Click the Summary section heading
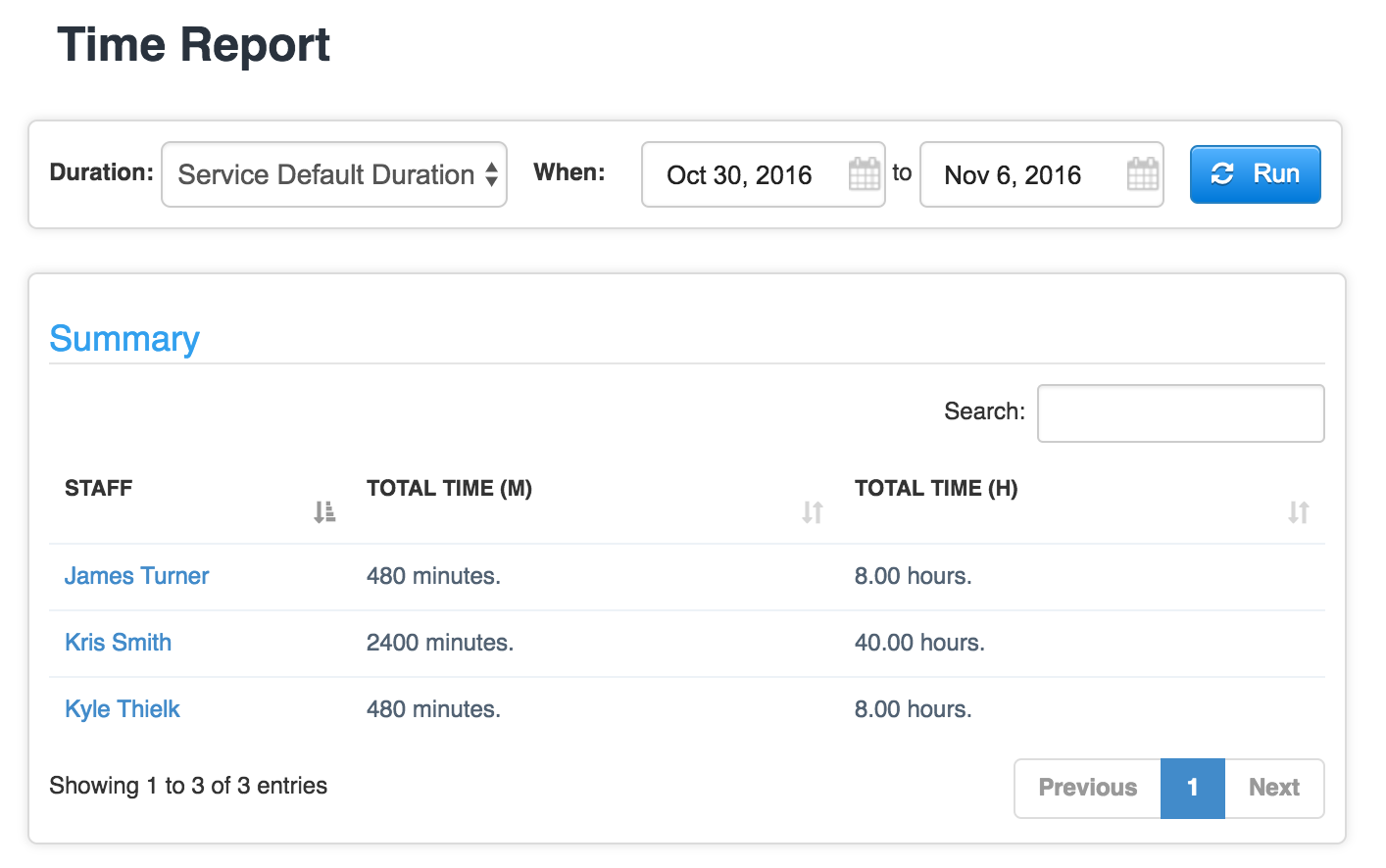 click(124, 339)
